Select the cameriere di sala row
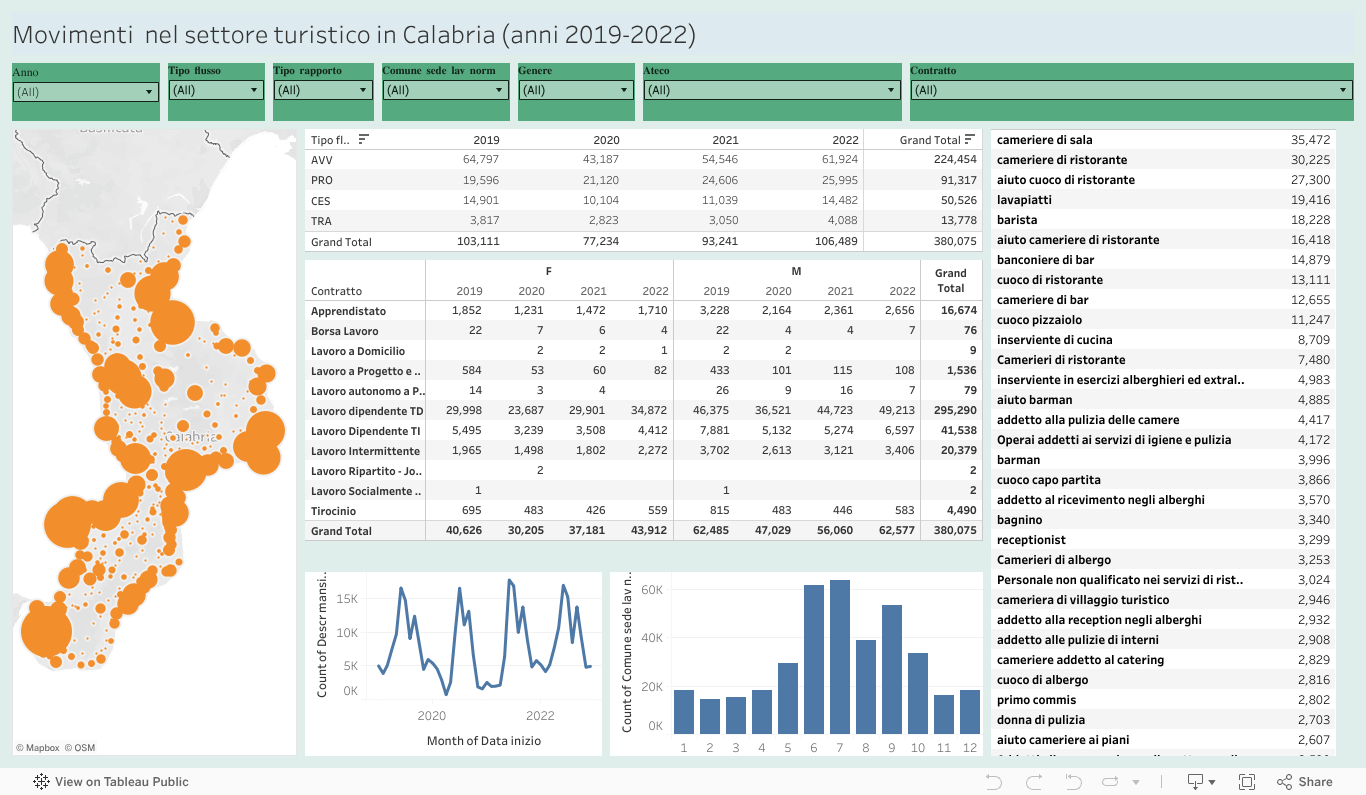This screenshot has width=1366, height=795. 1045,140
